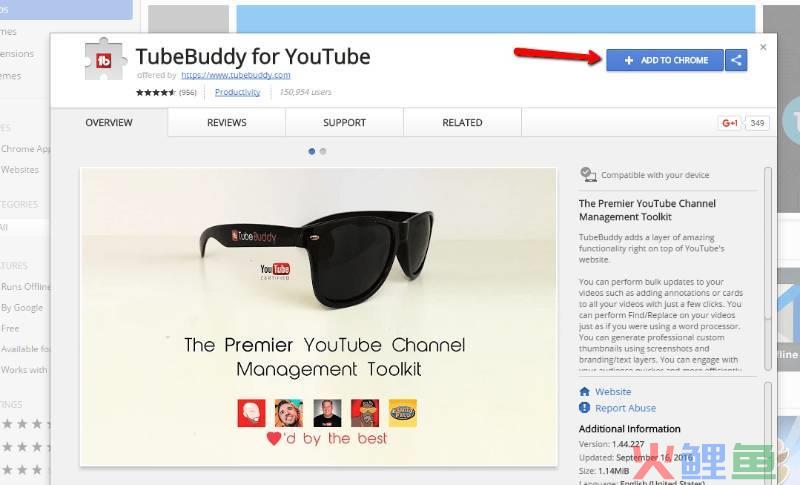
Task: Click the Report Abuse link
Action: (x=626, y=408)
